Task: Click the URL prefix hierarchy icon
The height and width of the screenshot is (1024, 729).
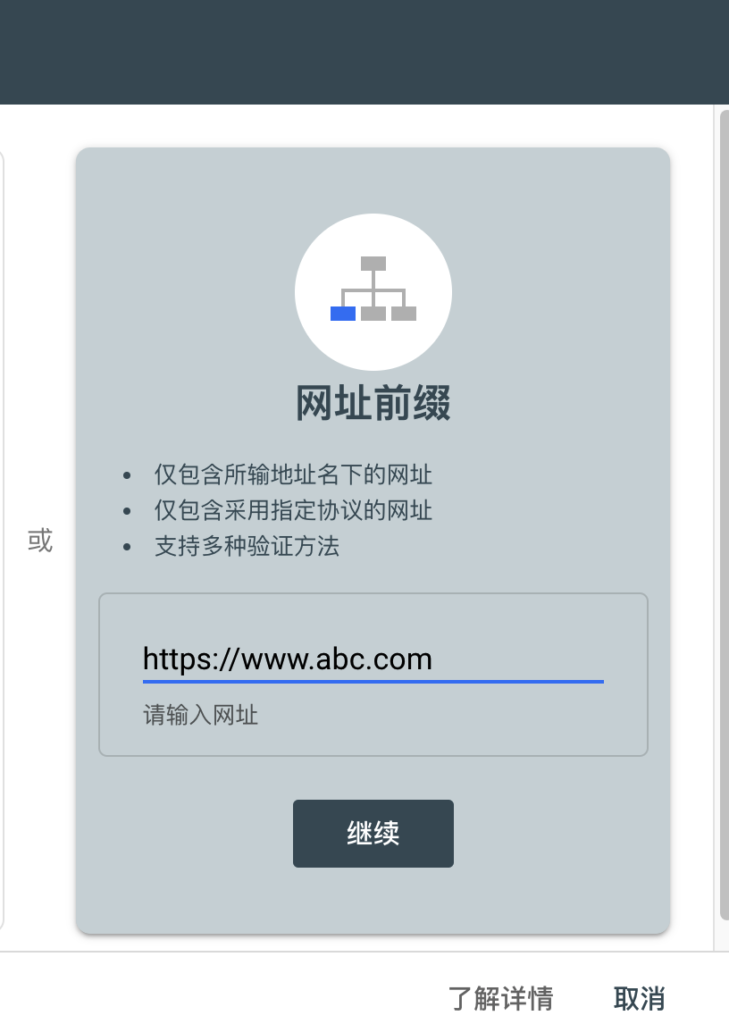Action: tap(373, 289)
